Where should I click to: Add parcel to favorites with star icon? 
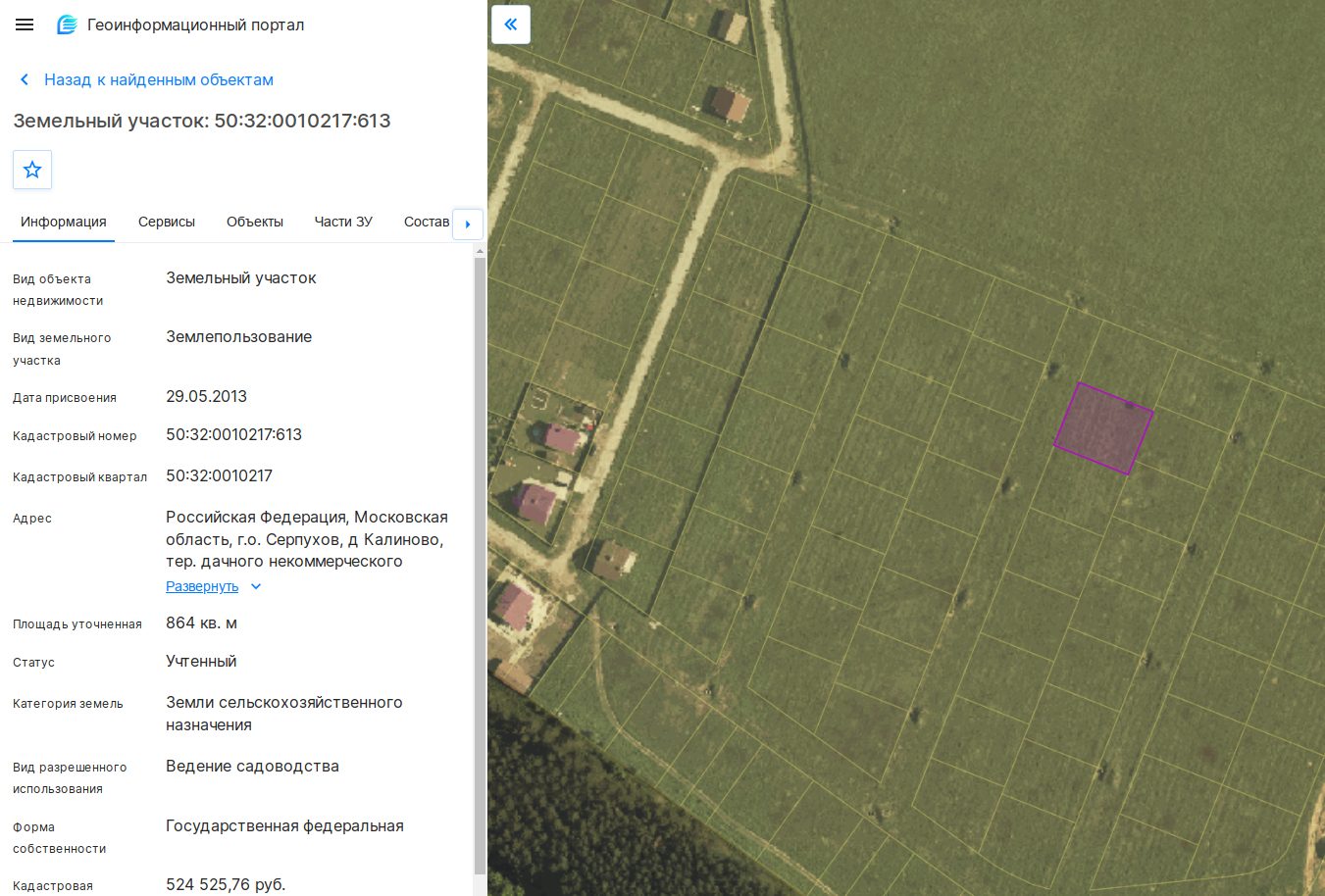pos(32,170)
